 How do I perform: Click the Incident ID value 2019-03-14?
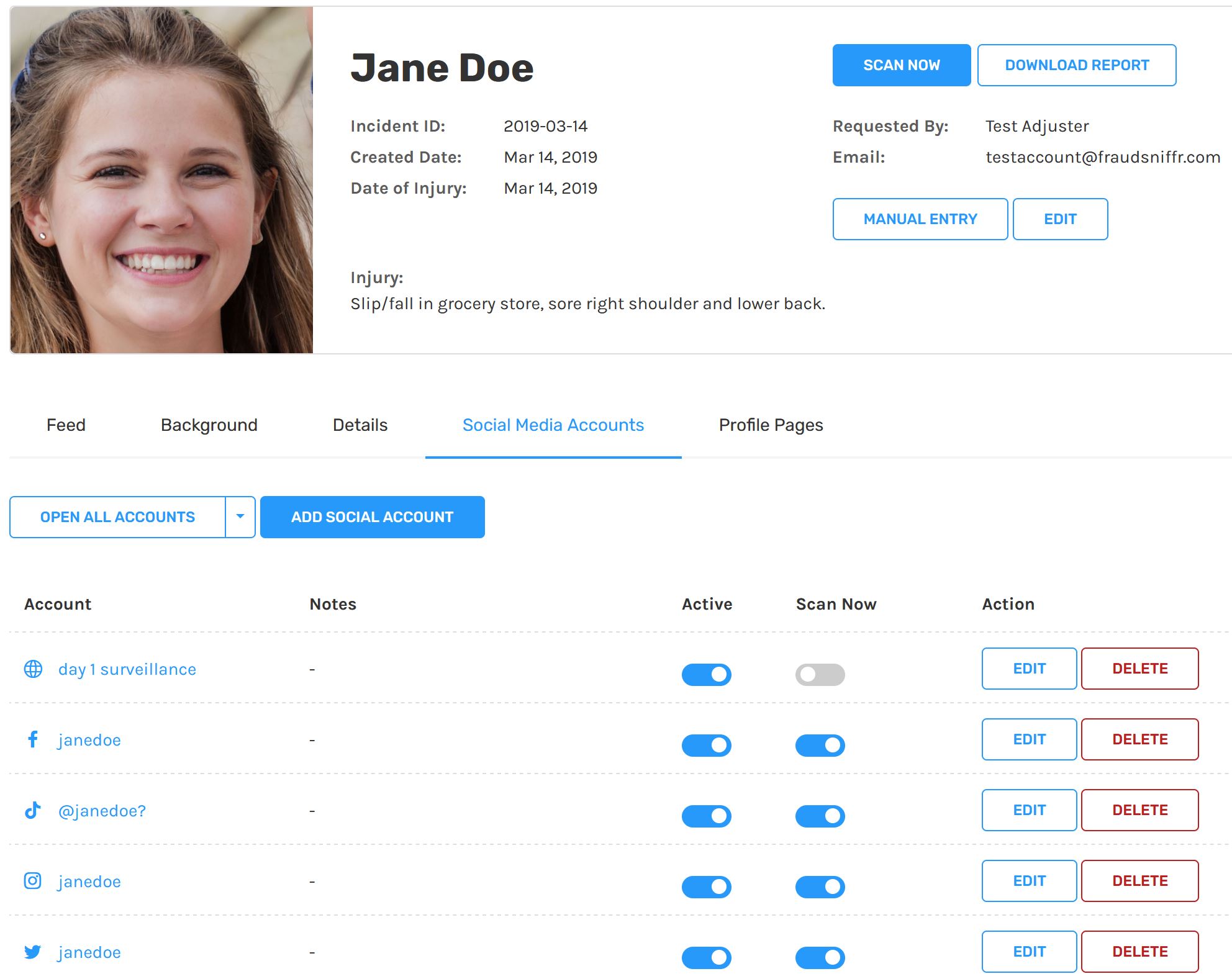click(x=545, y=126)
